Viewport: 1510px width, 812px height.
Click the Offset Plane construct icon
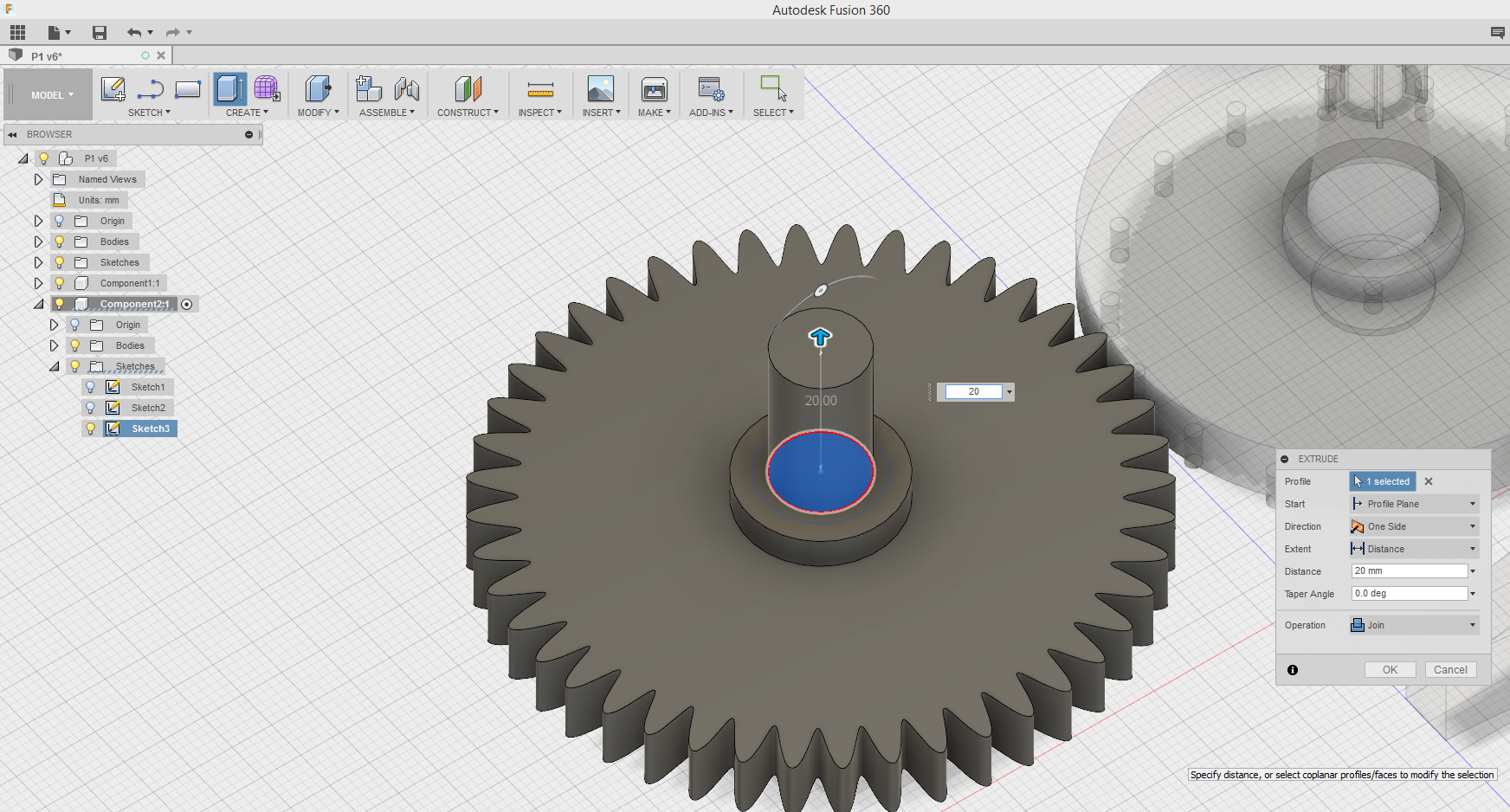click(x=468, y=89)
